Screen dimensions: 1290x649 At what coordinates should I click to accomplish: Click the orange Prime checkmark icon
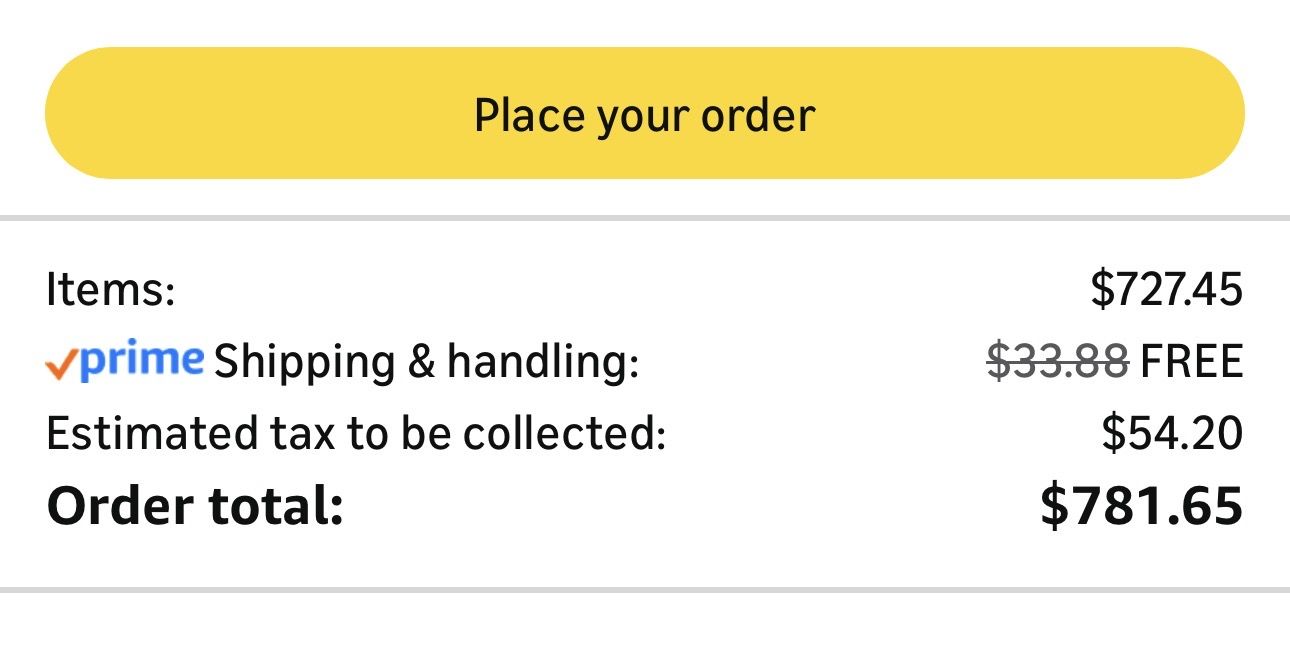click(x=60, y=366)
